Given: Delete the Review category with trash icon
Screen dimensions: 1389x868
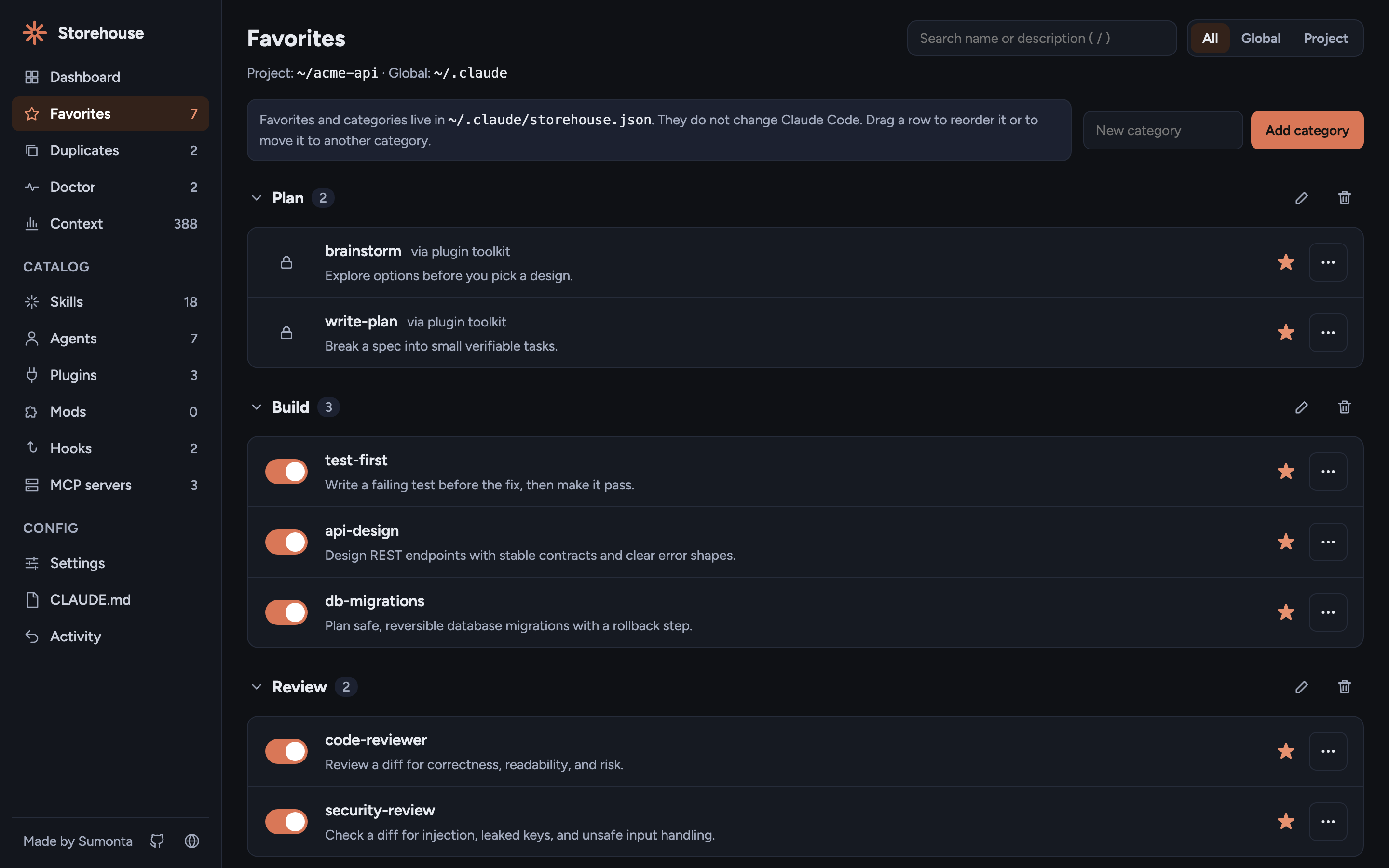Looking at the screenshot, I should [1344, 687].
